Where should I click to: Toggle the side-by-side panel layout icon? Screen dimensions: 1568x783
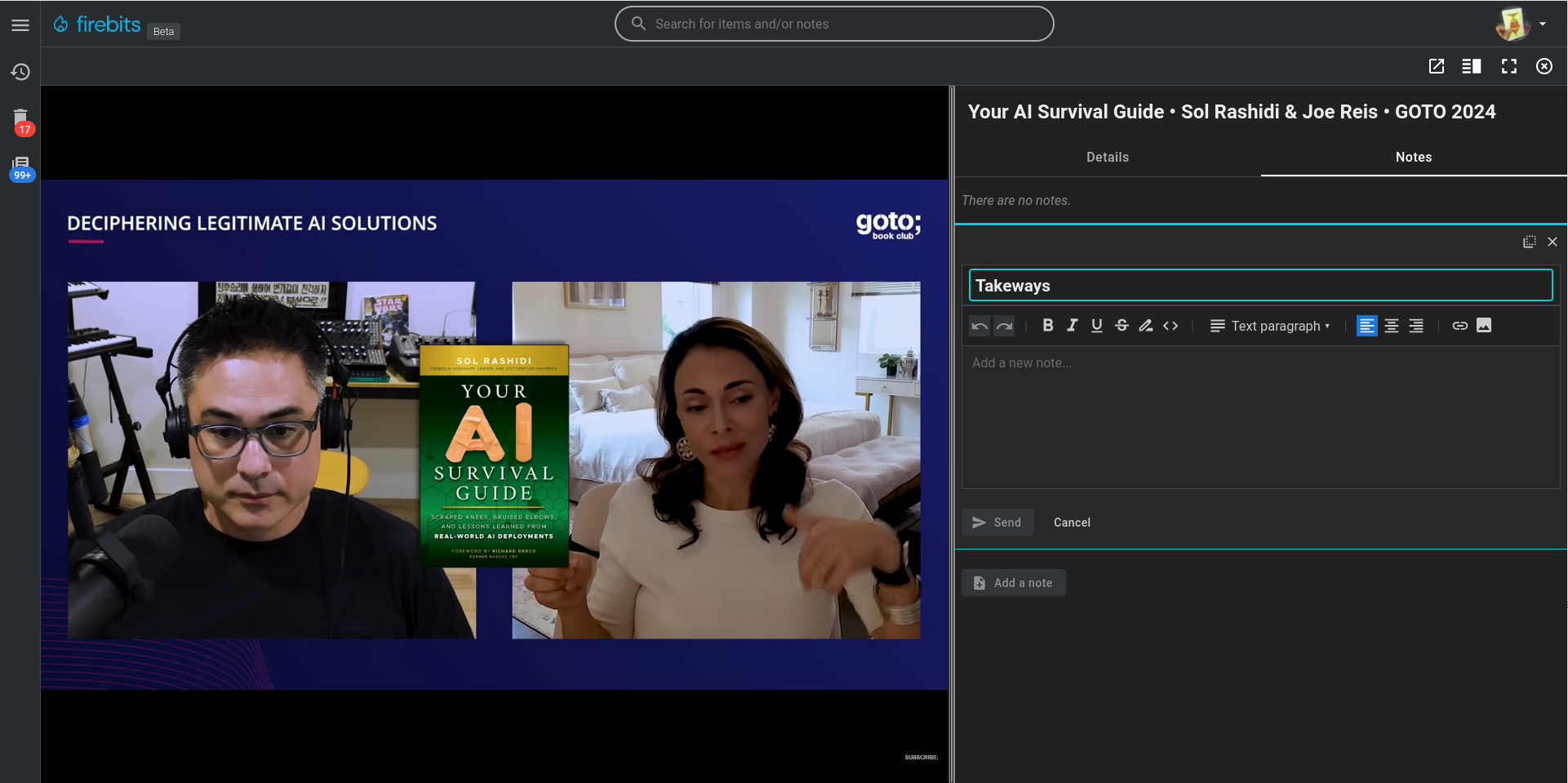[1472, 66]
